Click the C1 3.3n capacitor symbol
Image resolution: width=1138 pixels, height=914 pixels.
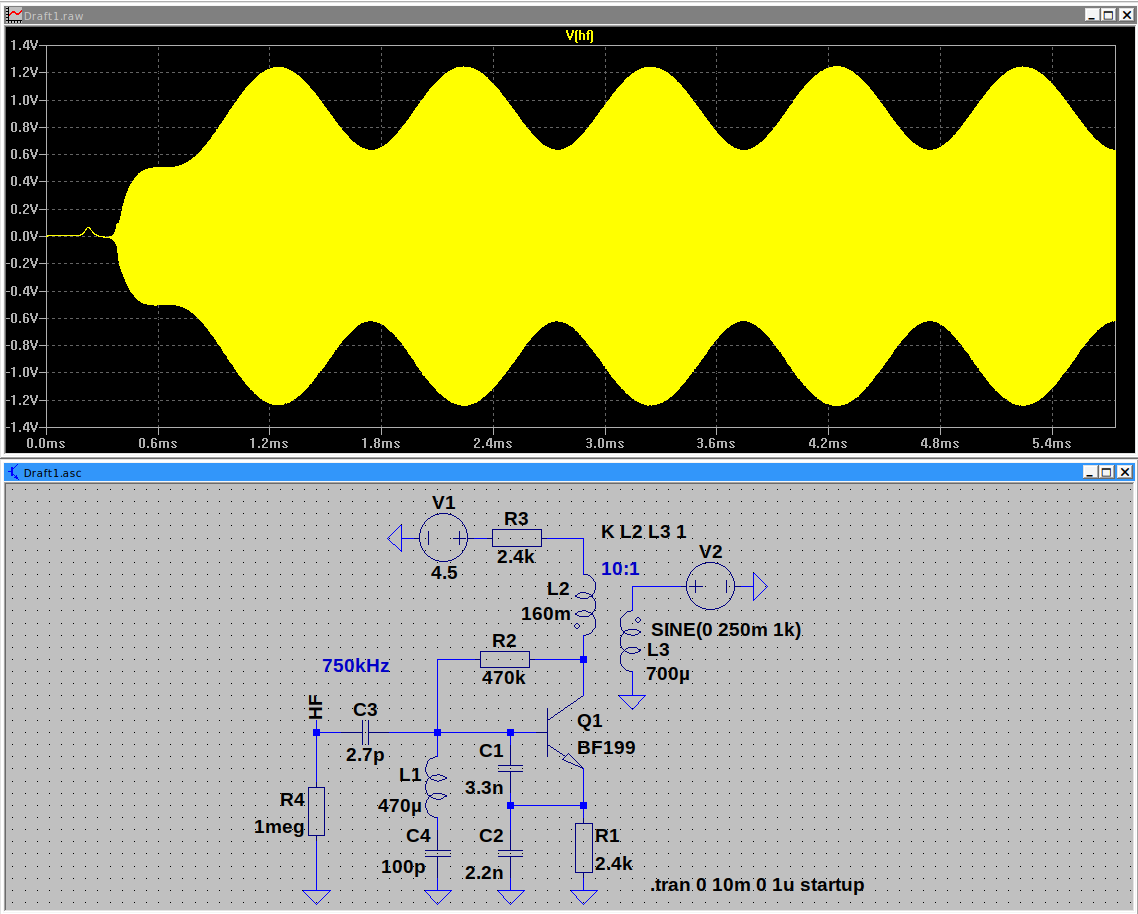(x=510, y=769)
